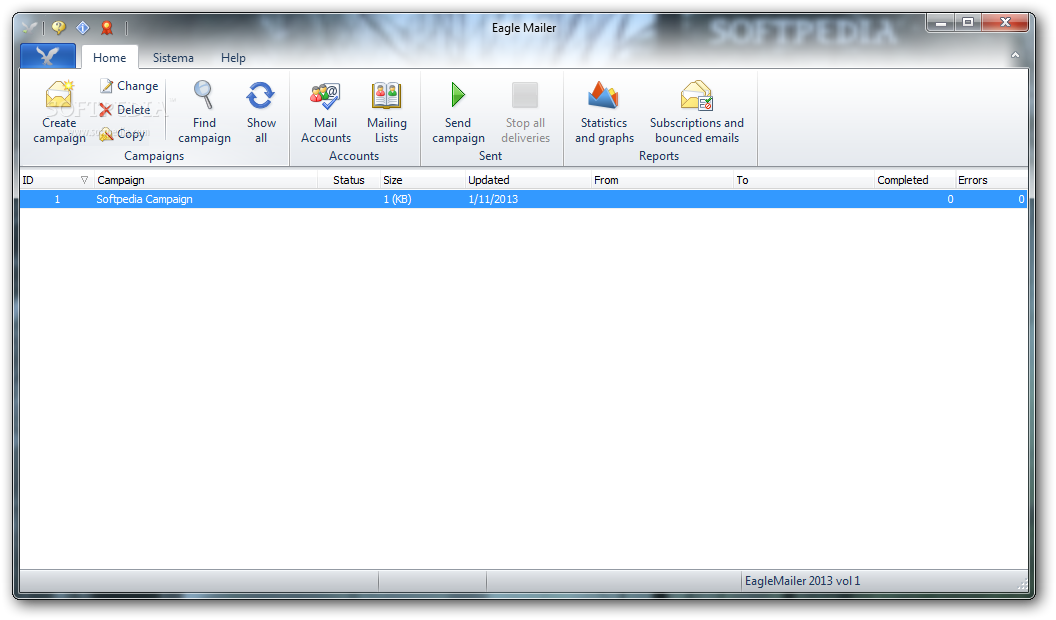1056x620 pixels.
Task: Sort by From column header
Action: coord(661,180)
